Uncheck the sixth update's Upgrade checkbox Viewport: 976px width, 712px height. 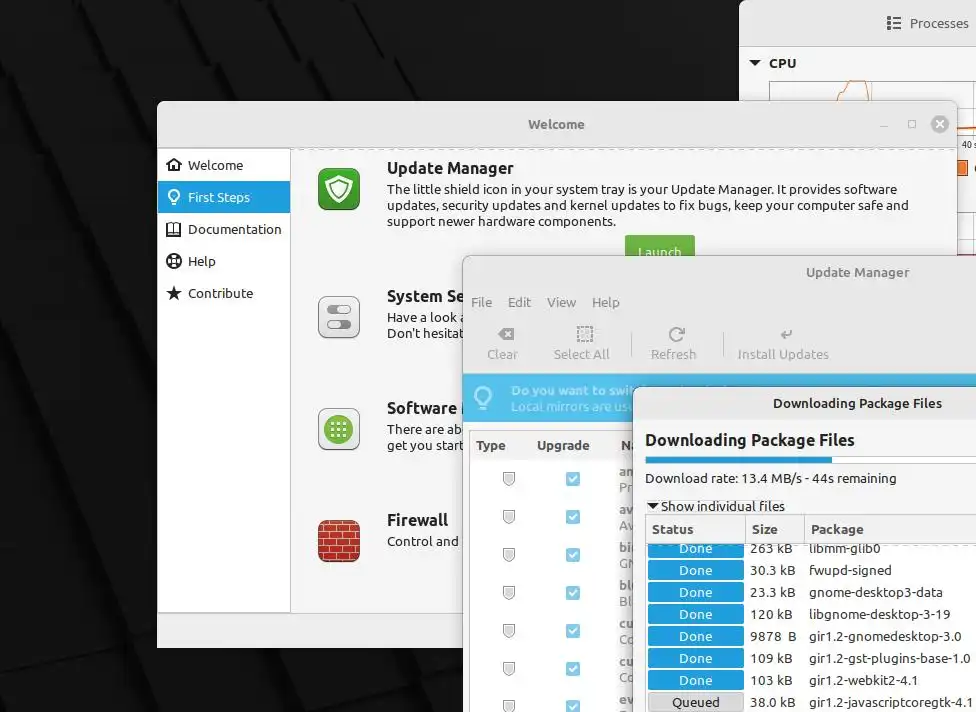(573, 668)
